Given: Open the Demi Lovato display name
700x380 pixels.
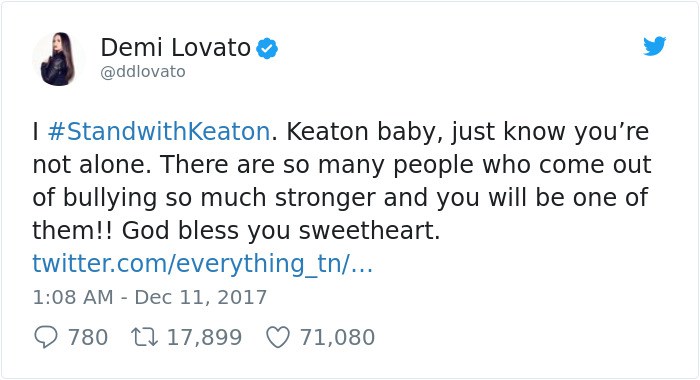Looking at the screenshot, I should (x=175, y=47).
